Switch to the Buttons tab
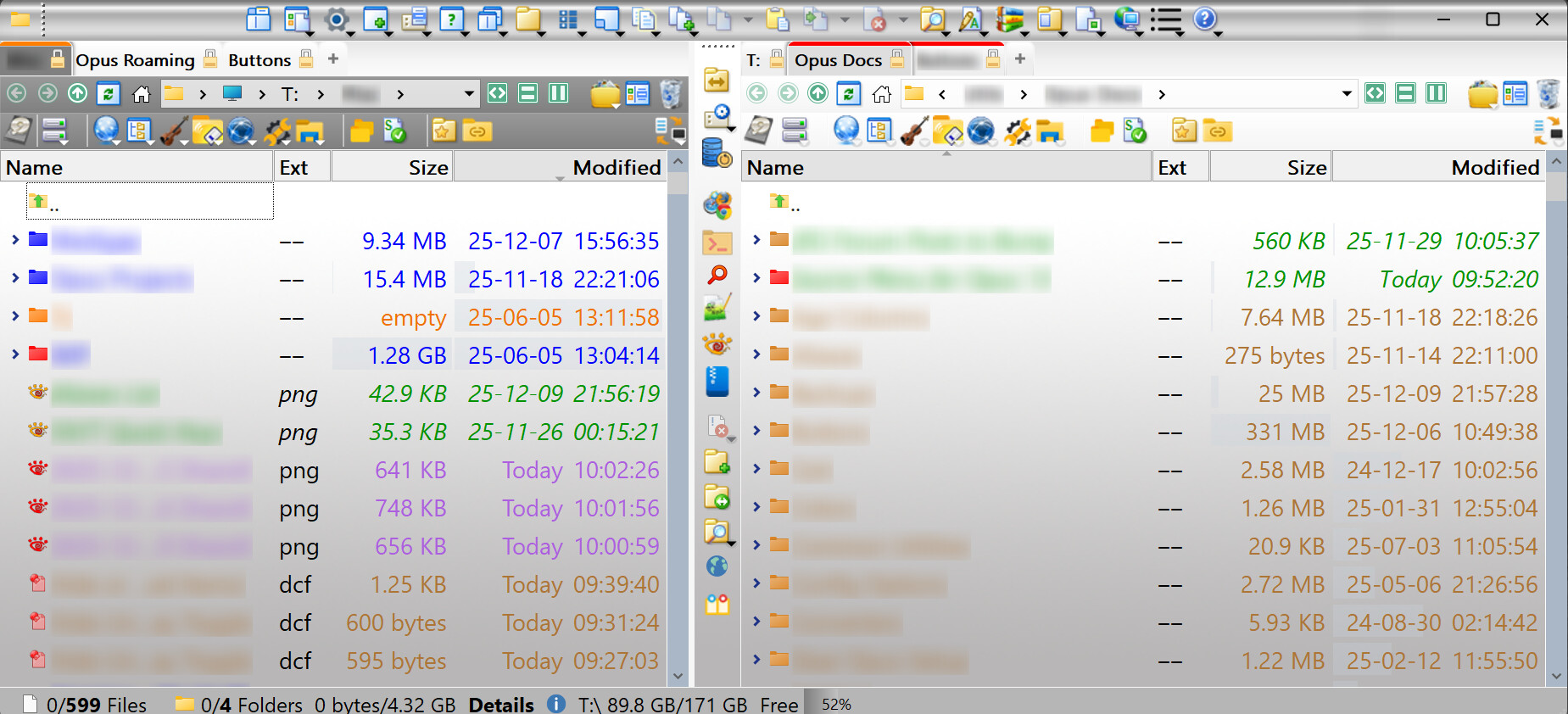 259,59
